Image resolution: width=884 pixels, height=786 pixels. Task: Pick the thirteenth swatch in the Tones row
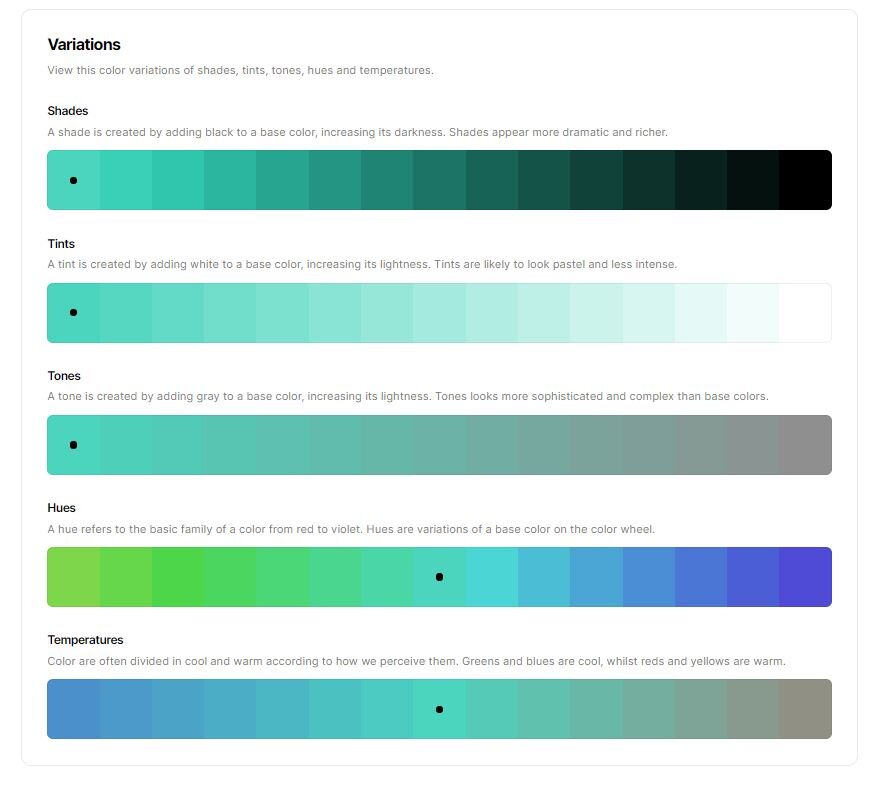click(x=701, y=445)
